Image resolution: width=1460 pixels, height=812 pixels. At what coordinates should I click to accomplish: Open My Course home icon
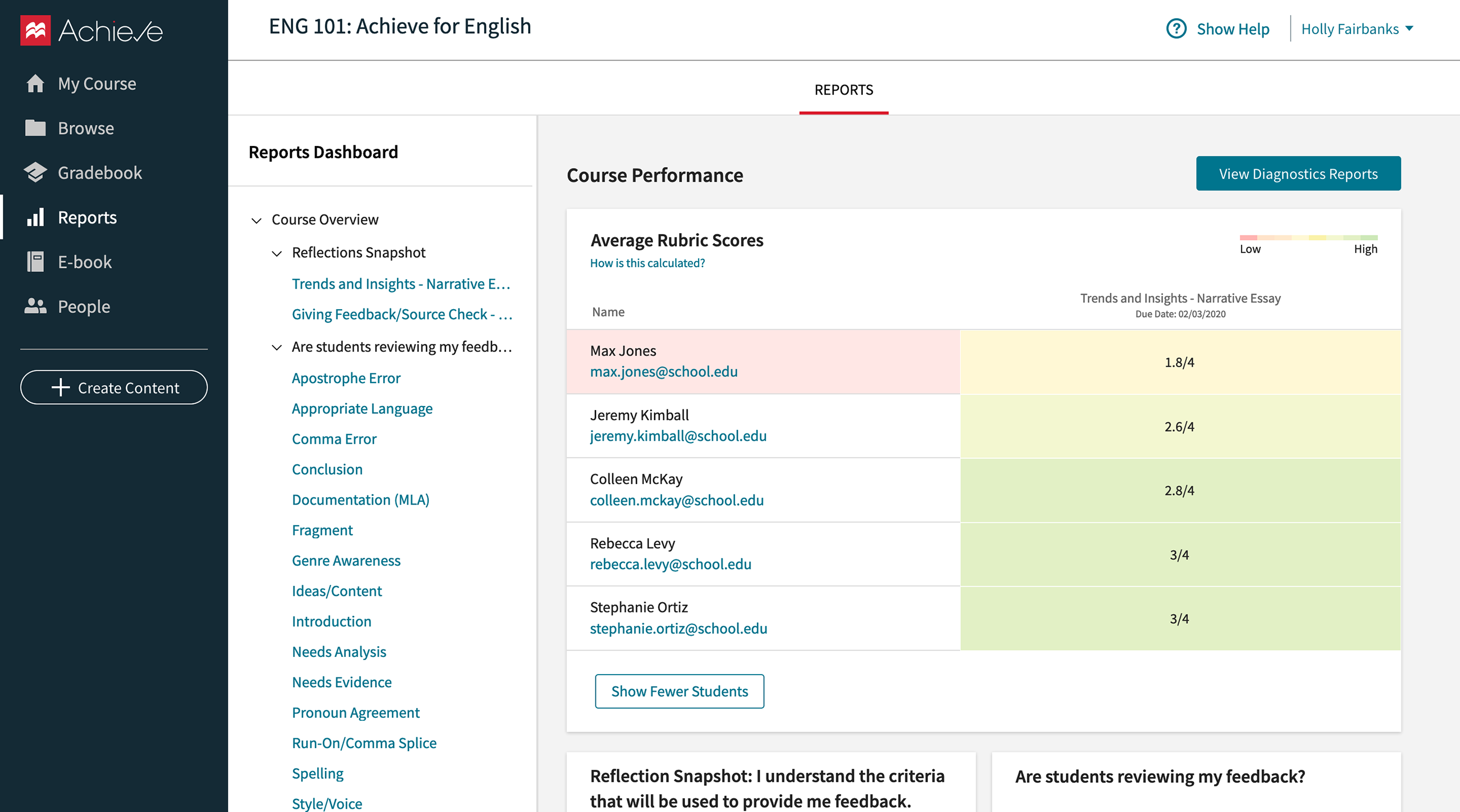[35, 83]
